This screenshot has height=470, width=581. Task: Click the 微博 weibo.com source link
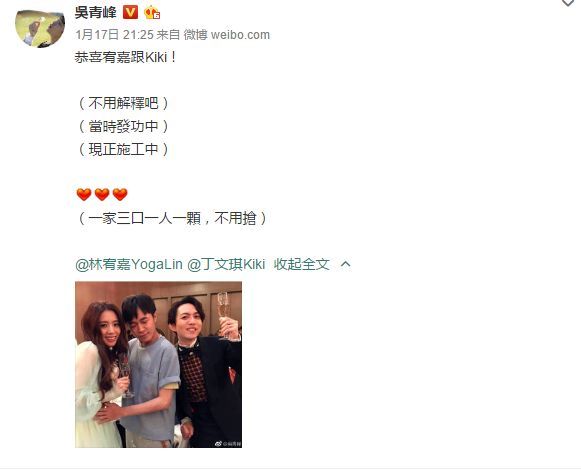coord(227,35)
